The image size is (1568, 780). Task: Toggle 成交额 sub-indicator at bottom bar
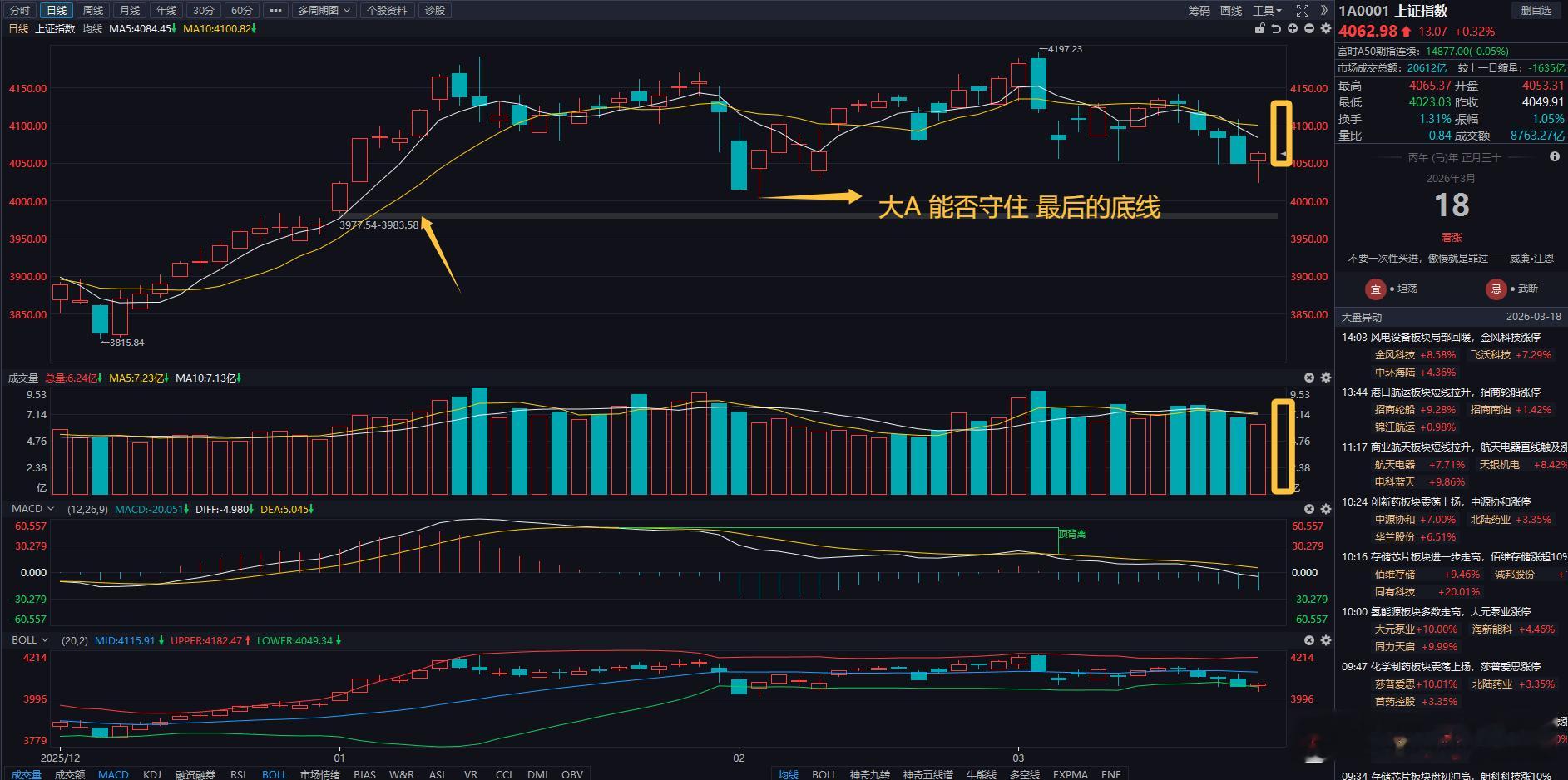pos(70,774)
